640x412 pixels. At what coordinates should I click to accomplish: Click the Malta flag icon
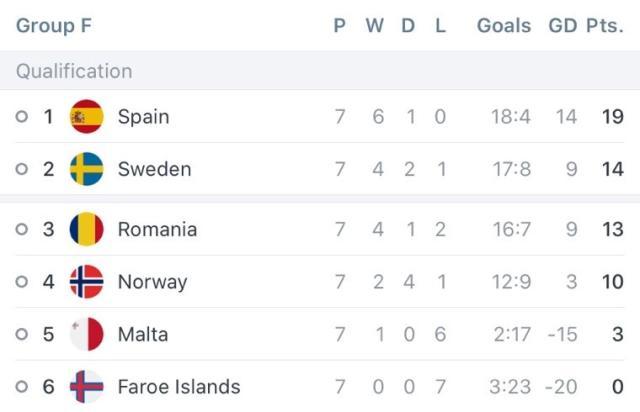(x=87, y=334)
